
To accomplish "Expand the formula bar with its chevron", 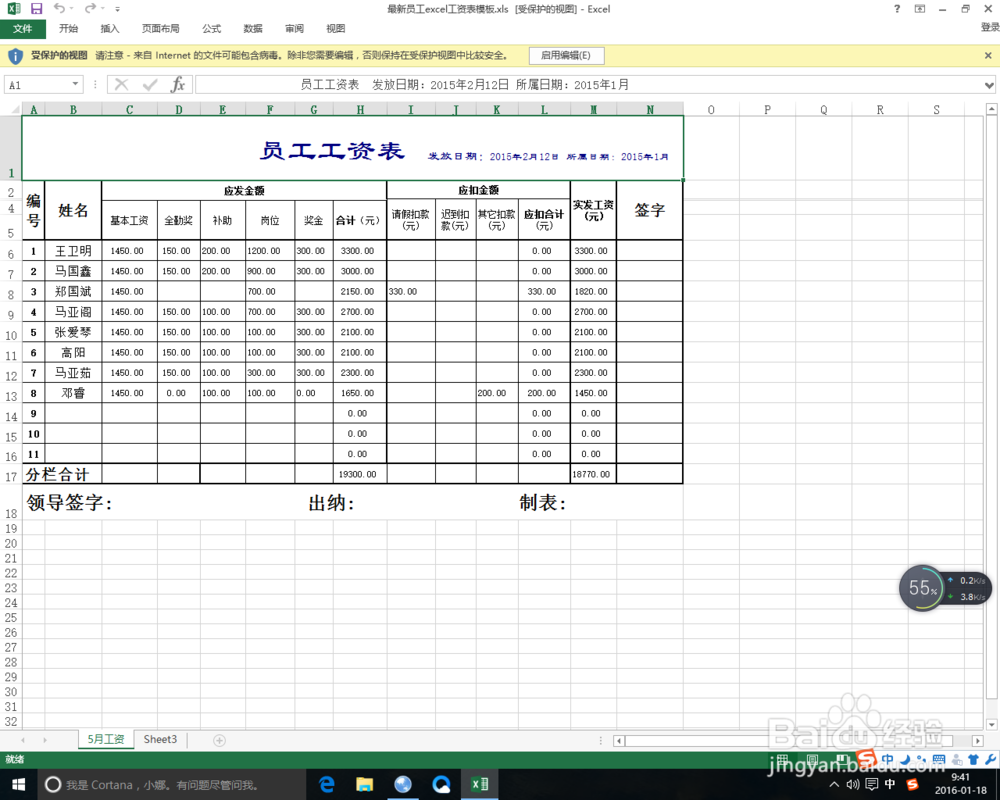I will 991,85.
